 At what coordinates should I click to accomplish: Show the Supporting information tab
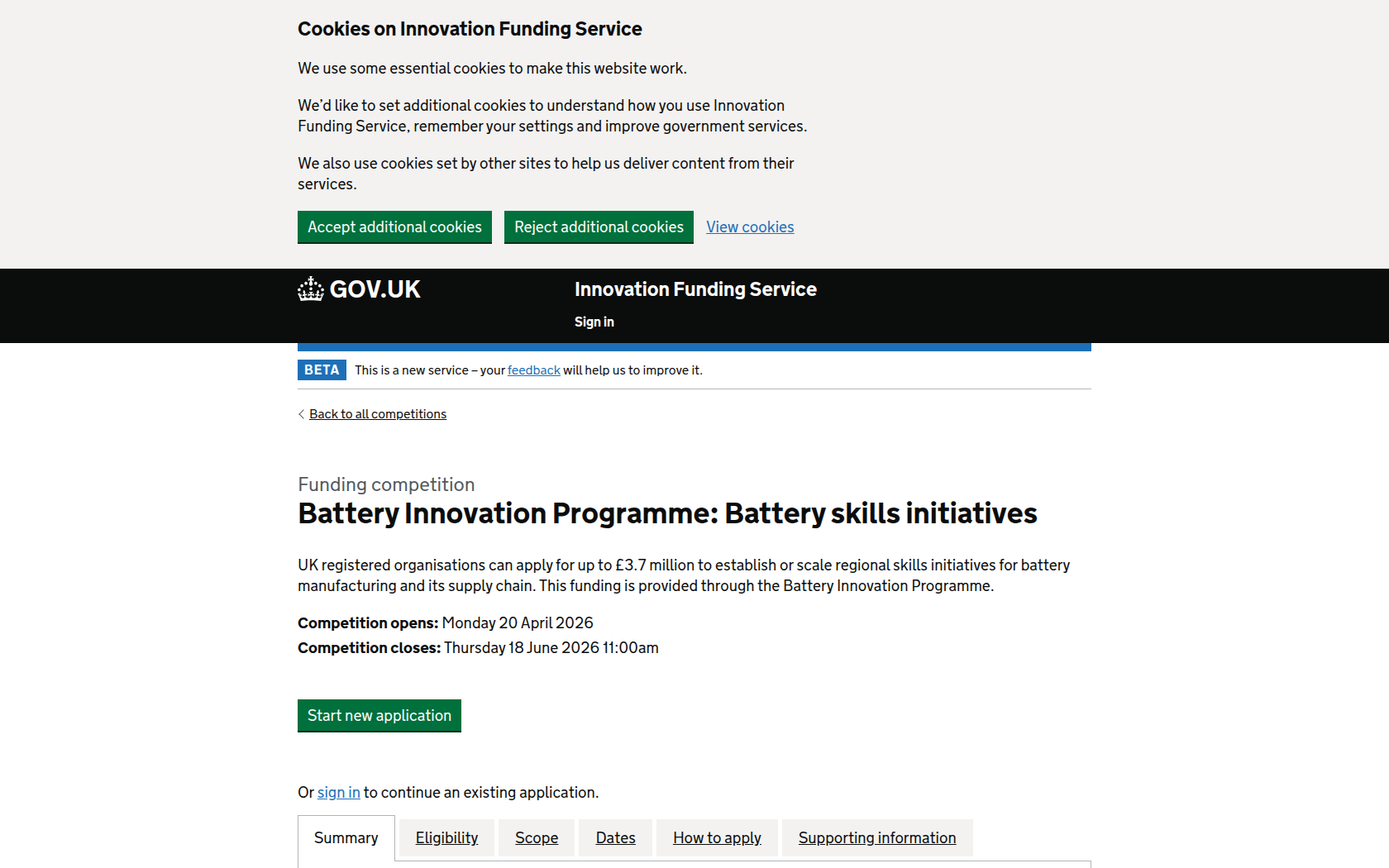pyautogui.click(x=877, y=838)
